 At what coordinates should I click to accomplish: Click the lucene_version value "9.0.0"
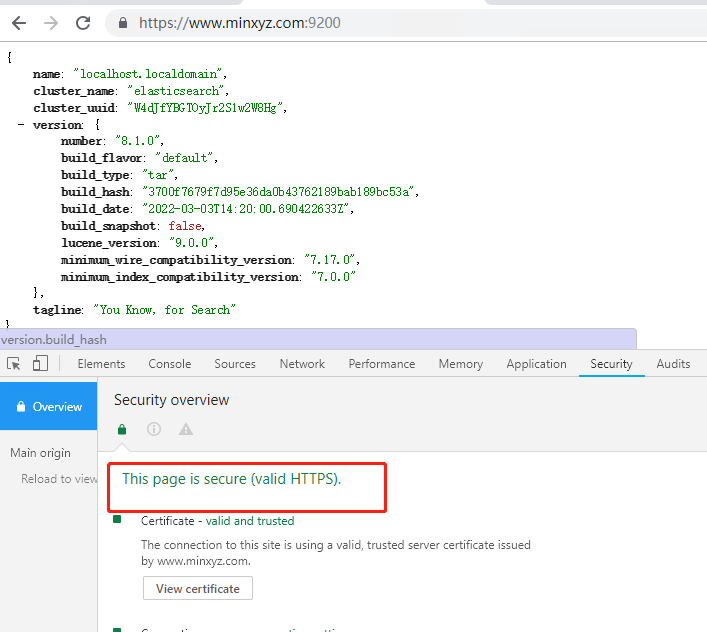click(192, 243)
